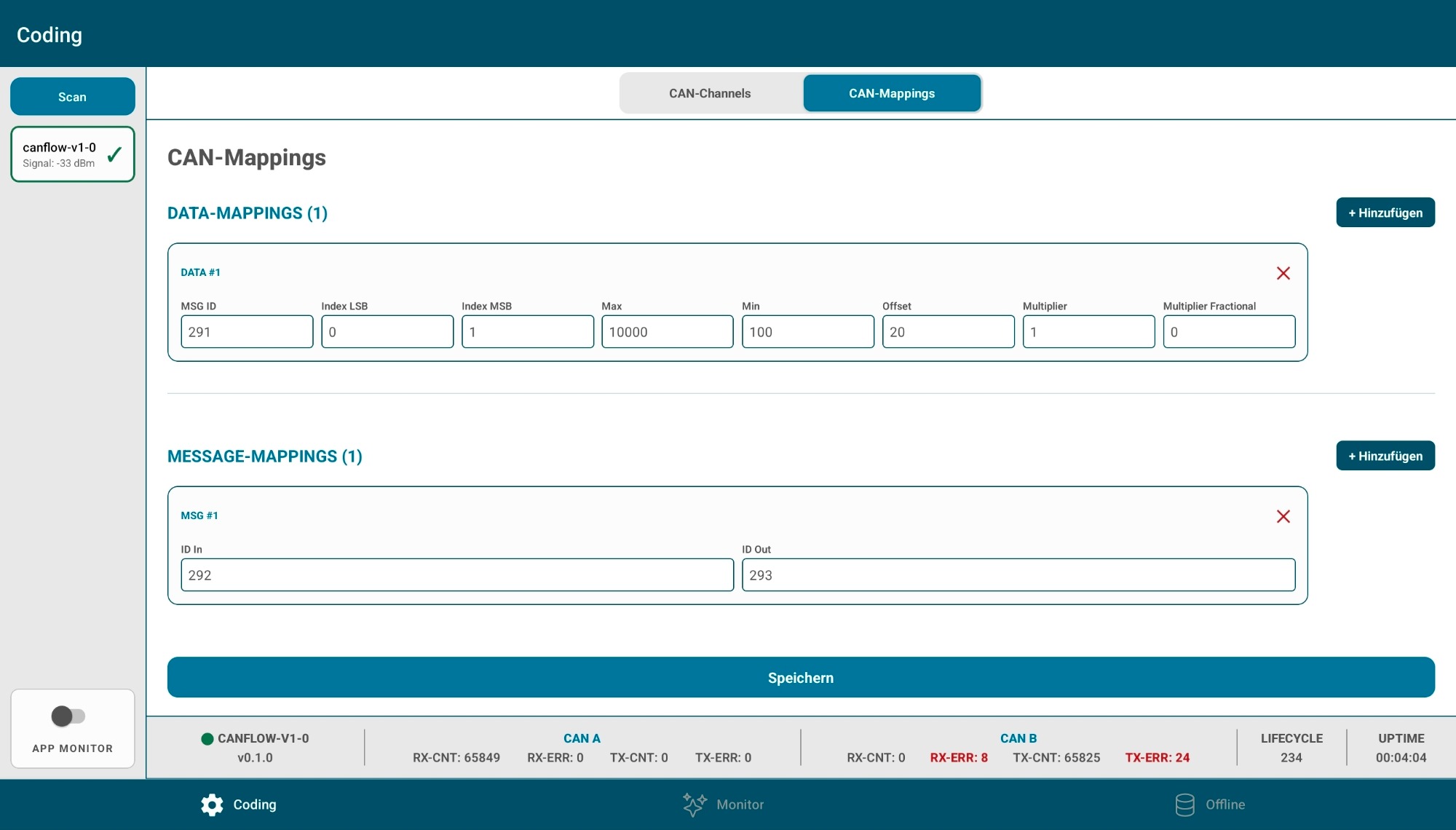Viewport: 1456px width, 830px height.
Task: Click the Max value field showing 10000
Action: click(667, 332)
